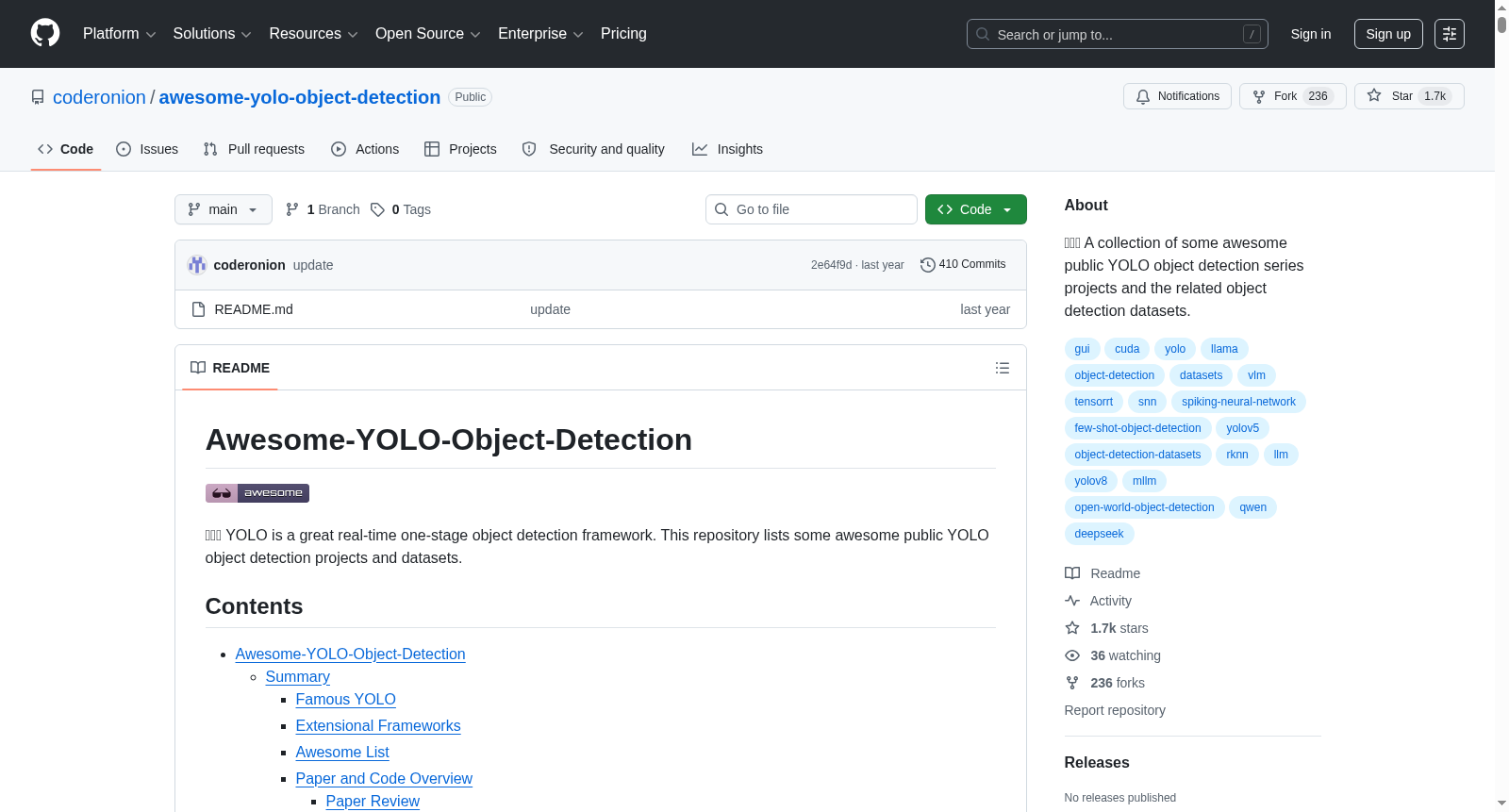Open the llama topic tag
The image size is (1509, 812).
[1224, 349]
